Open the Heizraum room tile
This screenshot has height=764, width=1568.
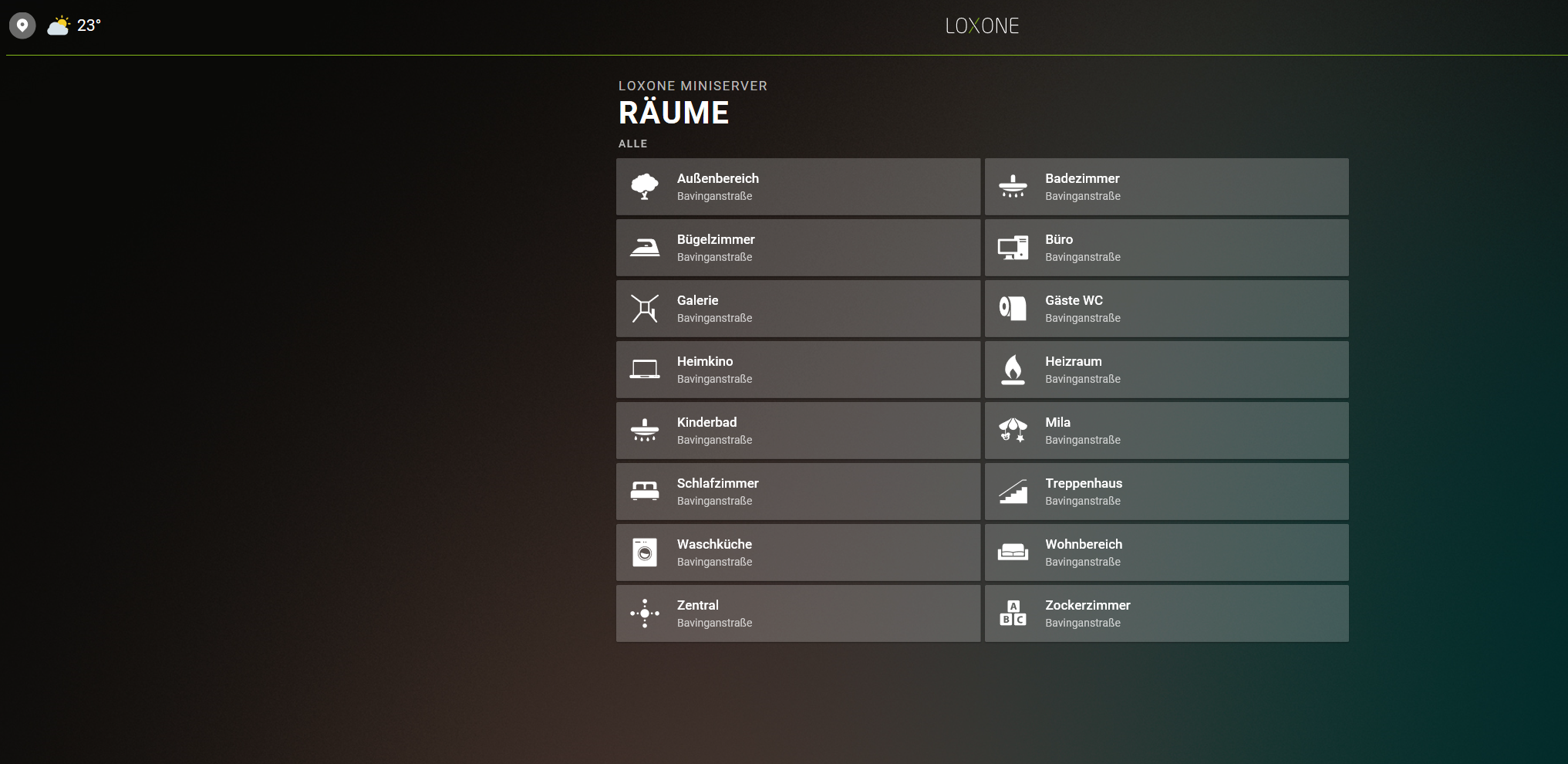1166,370
